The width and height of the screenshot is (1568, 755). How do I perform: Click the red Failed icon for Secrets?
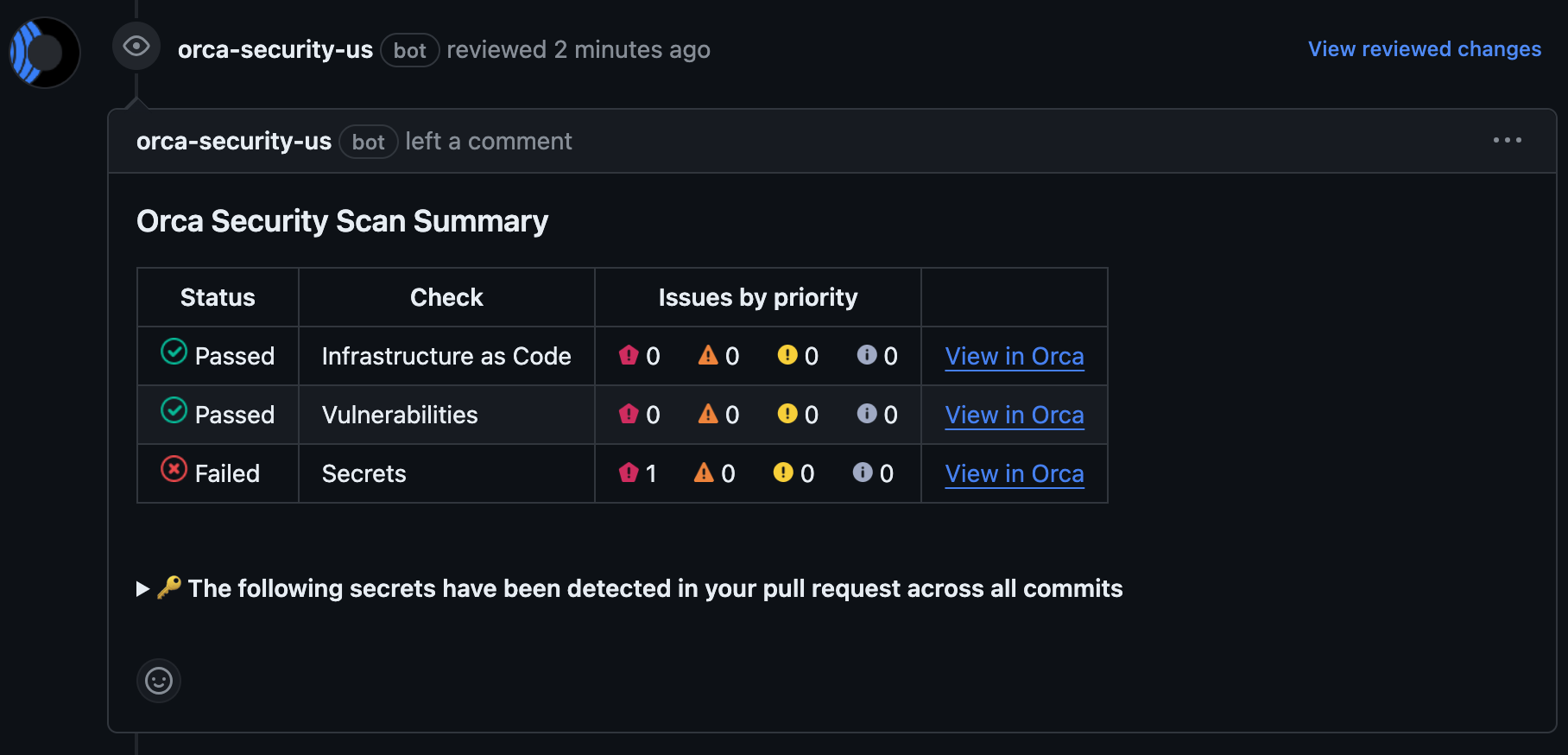174,469
